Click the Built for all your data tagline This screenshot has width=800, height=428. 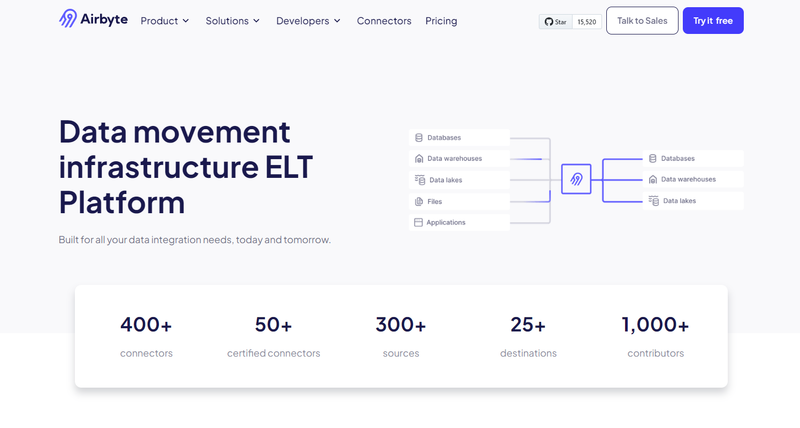(x=195, y=240)
